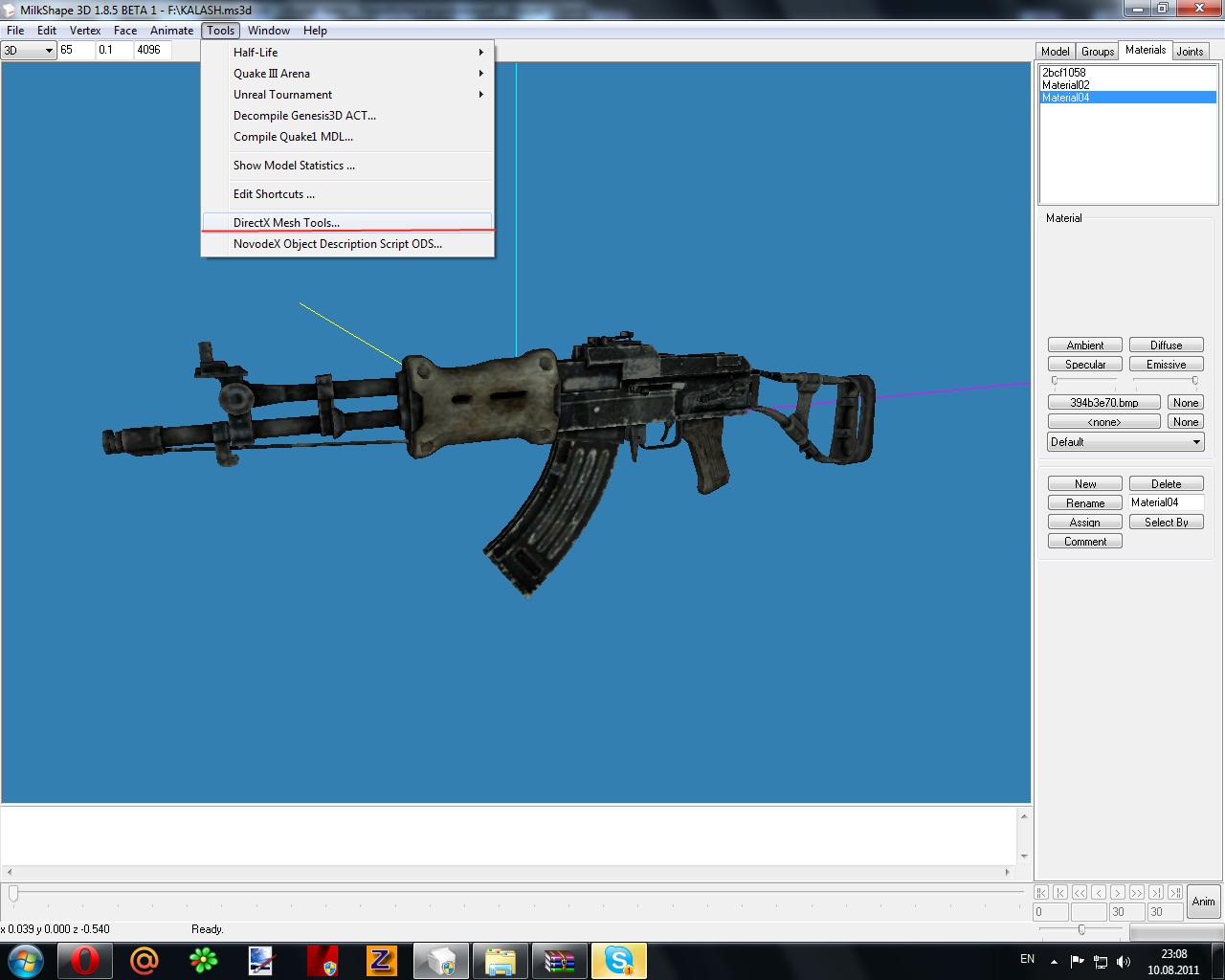Jump to the last frame of the animation
This screenshot has width=1225, height=980.
coord(1175,892)
